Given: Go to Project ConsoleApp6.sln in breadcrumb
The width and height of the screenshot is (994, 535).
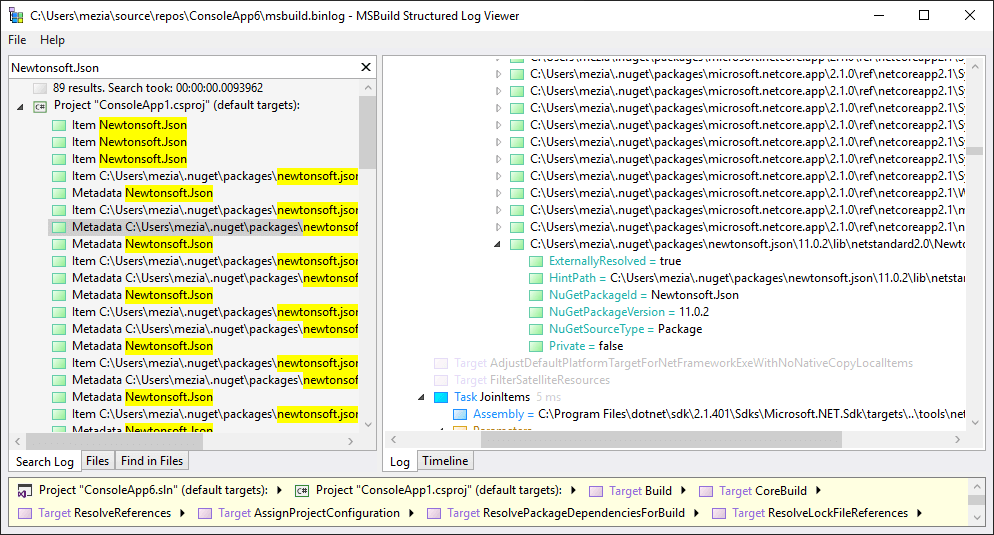Looking at the screenshot, I should (153, 490).
